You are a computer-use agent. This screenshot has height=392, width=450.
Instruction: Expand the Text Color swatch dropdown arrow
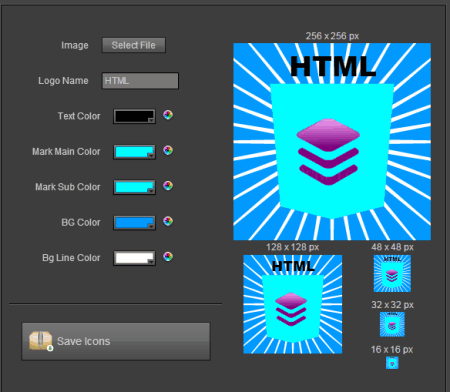point(151,120)
